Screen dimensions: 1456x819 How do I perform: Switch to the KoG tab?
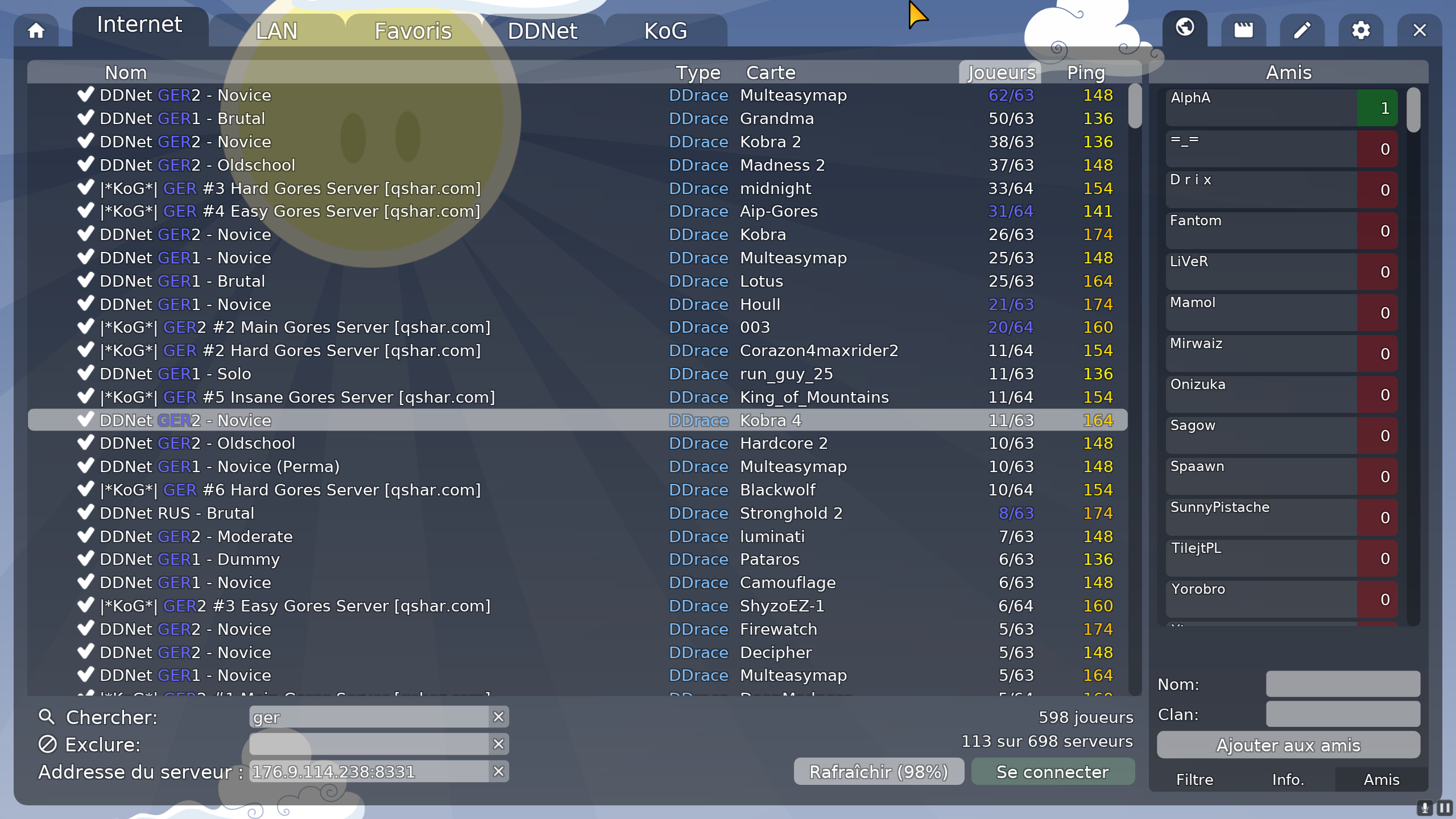click(665, 31)
